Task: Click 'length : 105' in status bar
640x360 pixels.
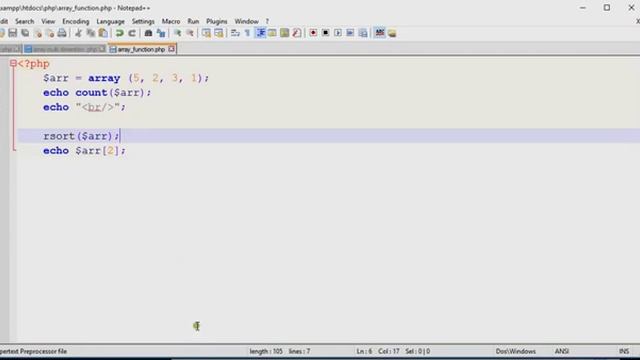Action: click(x=266, y=351)
